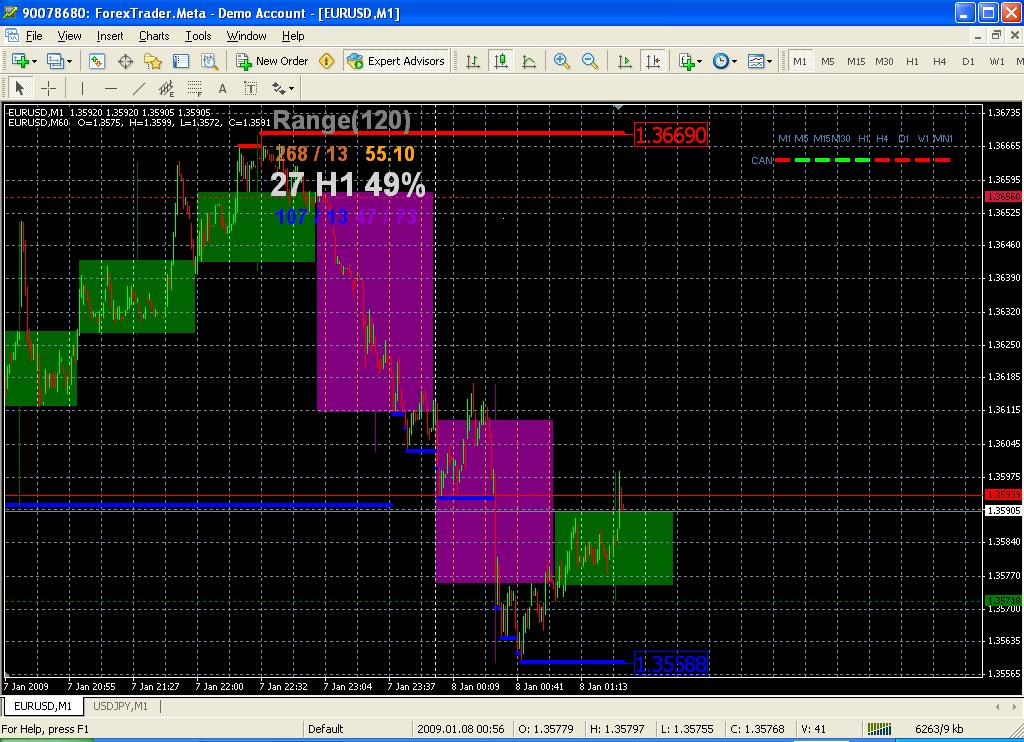
Task: Select the Crosshair cursor tool
Action: point(48,88)
